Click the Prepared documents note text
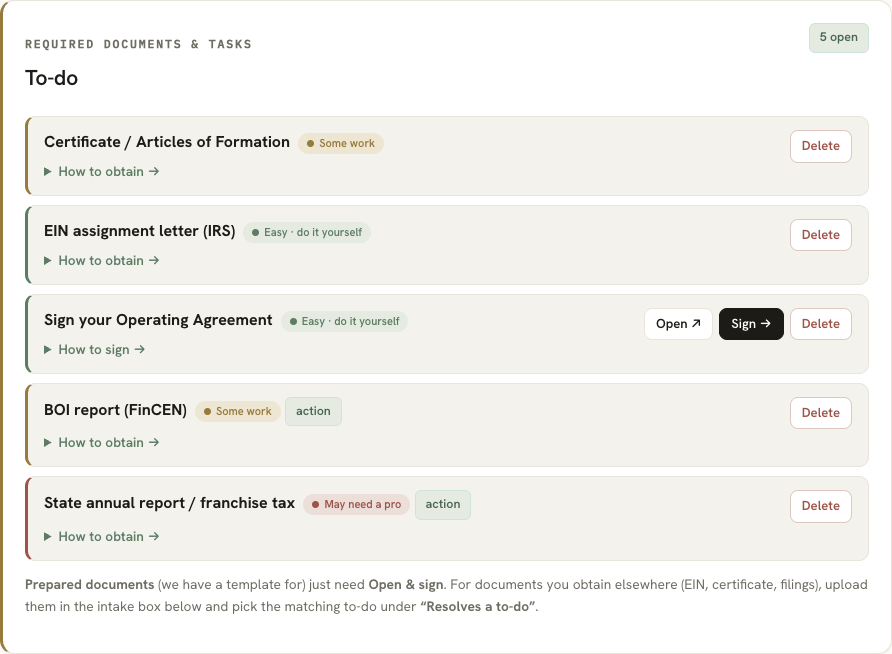The image size is (892, 654). pyautogui.click(x=446, y=595)
